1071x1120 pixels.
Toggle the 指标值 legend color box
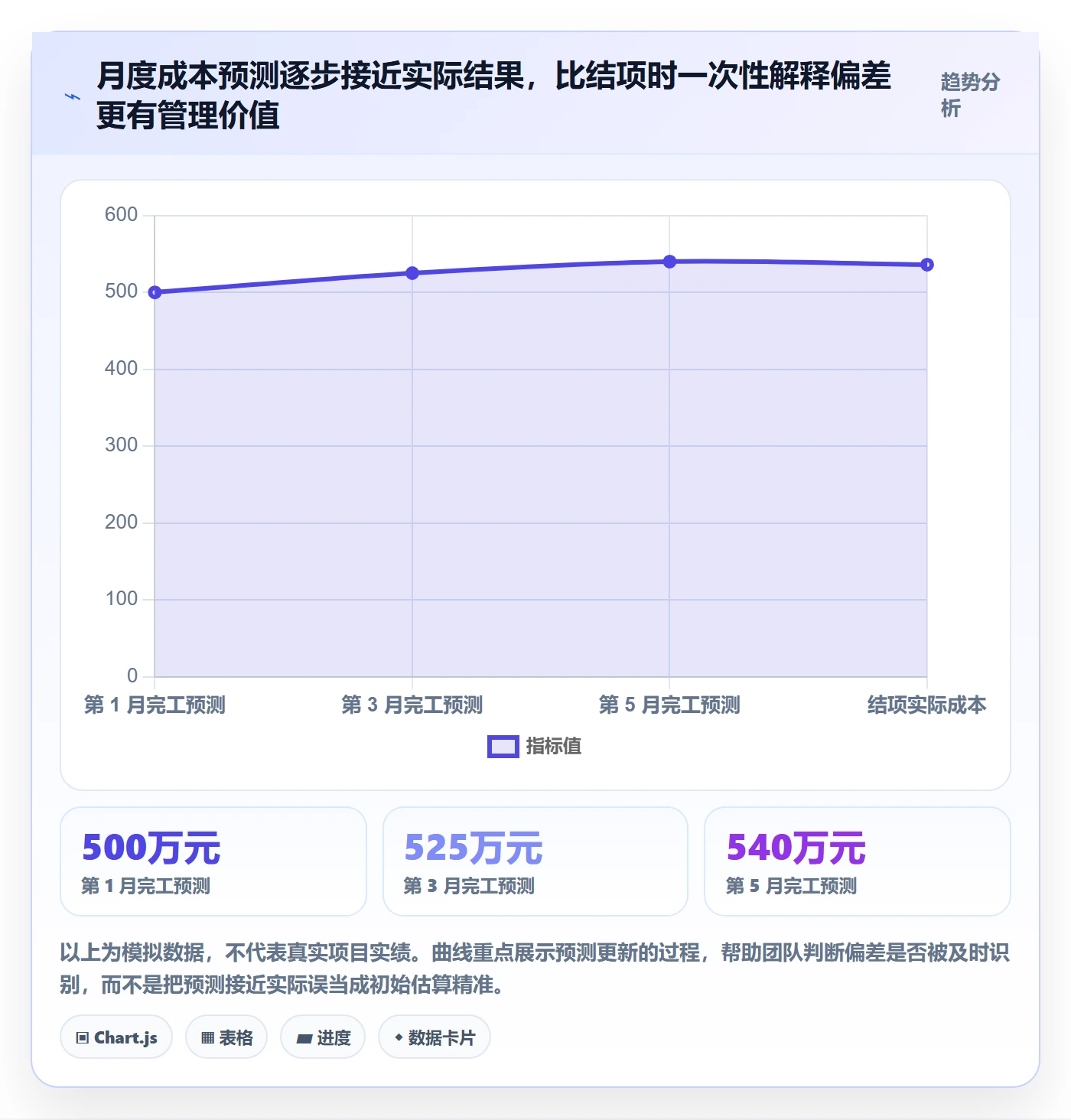pyautogui.click(x=503, y=747)
